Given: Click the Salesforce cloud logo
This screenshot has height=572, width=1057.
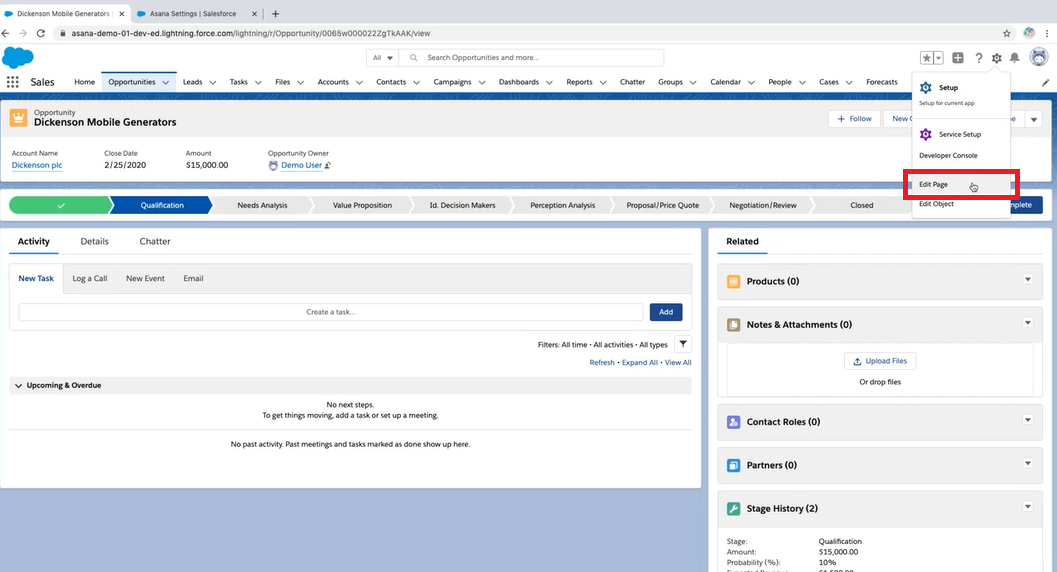Looking at the screenshot, I should (x=18, y=57).
